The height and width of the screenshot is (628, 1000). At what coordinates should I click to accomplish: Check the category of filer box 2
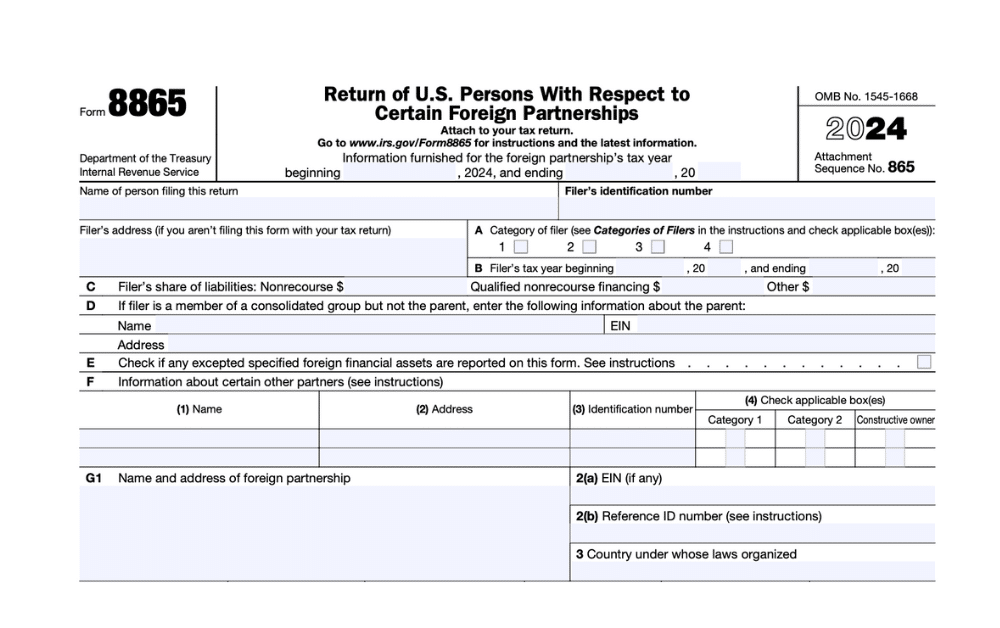(x=589, y=246)
